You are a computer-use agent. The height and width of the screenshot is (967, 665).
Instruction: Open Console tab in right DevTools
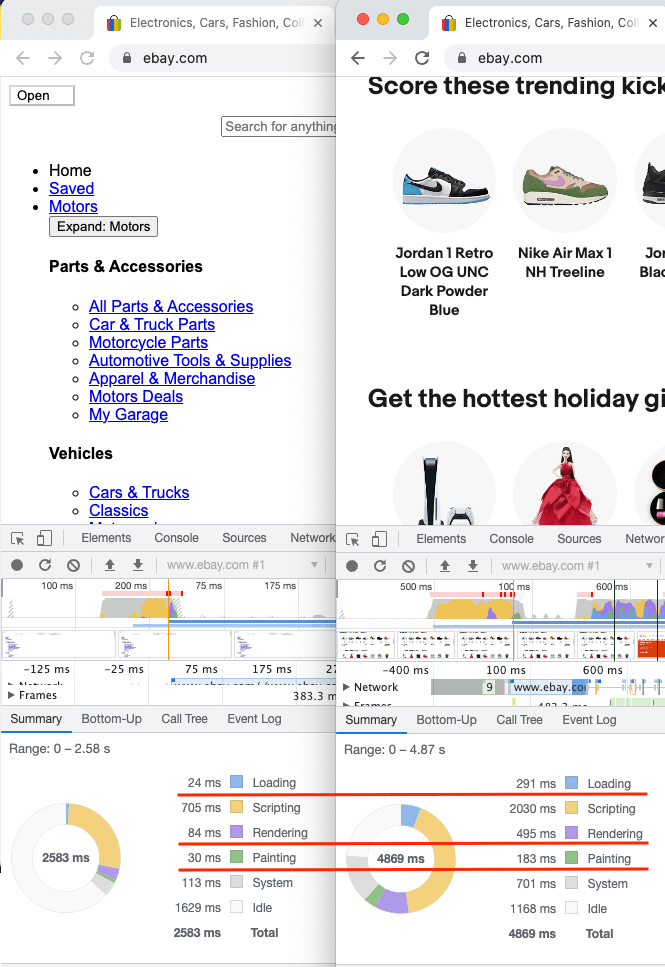511,539
